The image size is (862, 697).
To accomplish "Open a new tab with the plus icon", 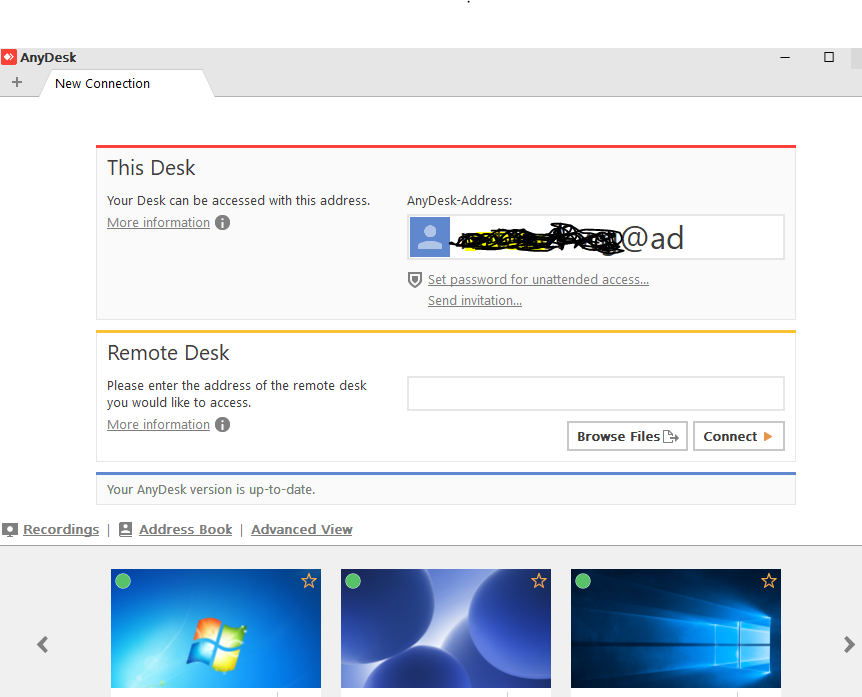I will tap(17, 82).
